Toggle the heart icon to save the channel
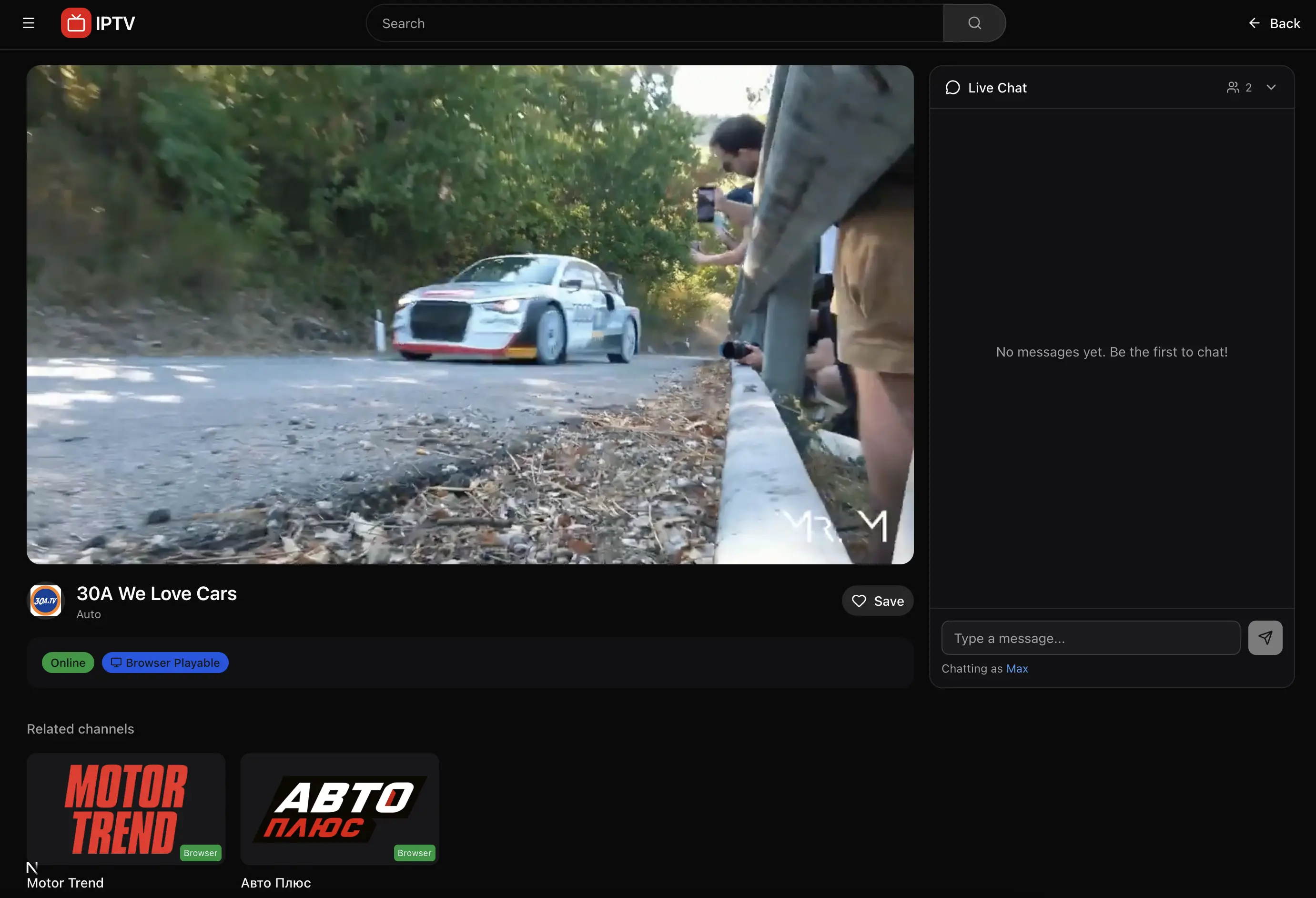This screenshot has width=1316, height=898. tap(859, 601)
